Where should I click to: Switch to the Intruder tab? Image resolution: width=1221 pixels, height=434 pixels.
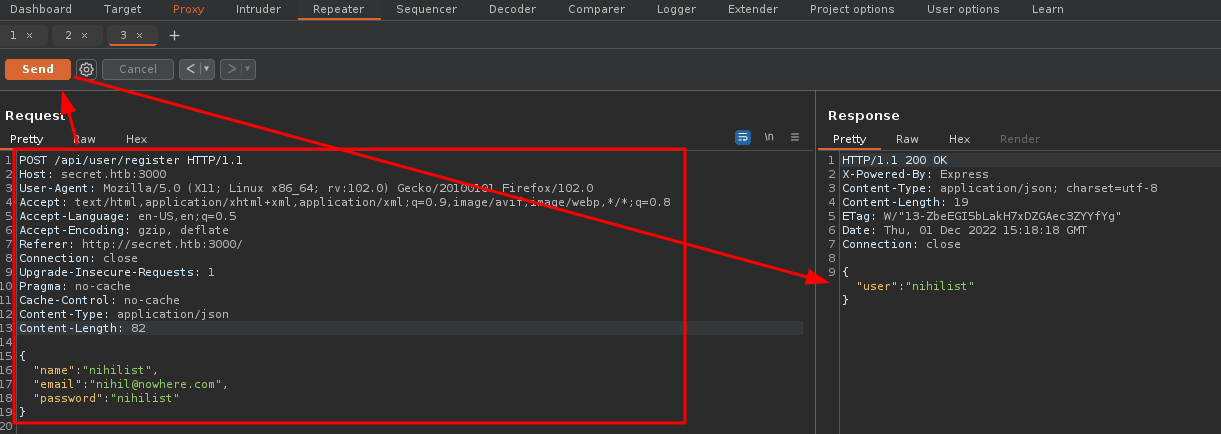pos(258,9)
